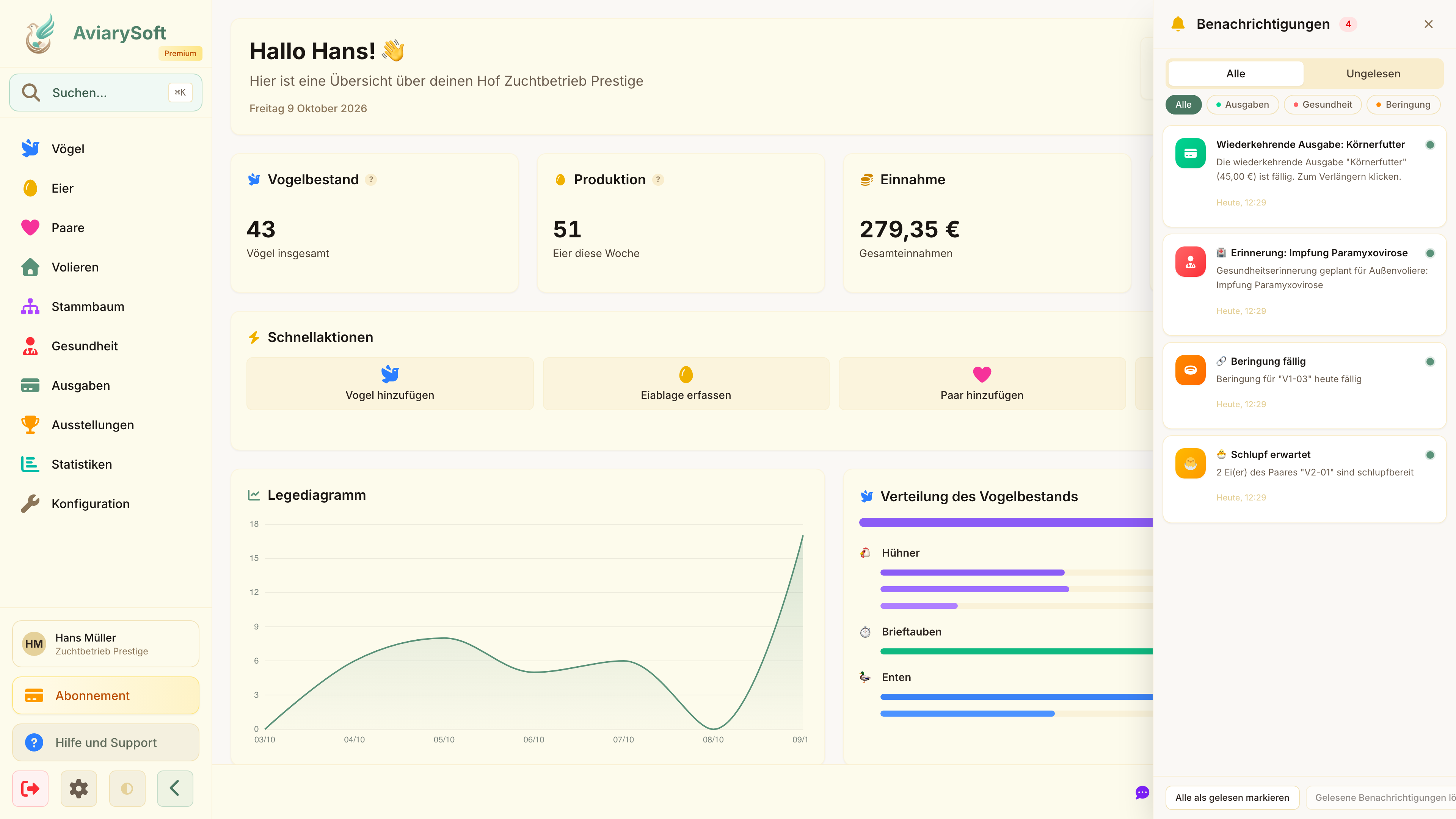Open the Vögel section in sidebar

pyautogui.click(x=106, y=149)
